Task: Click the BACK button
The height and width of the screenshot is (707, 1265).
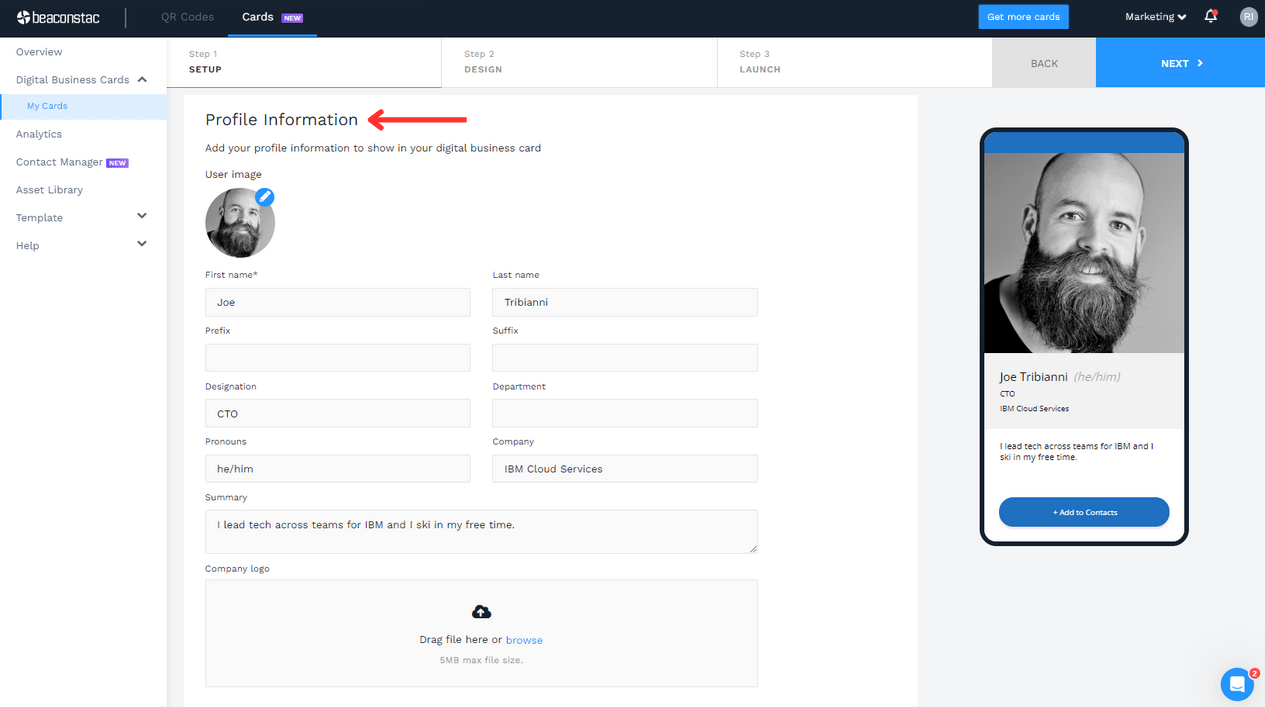Action: 1043,62
